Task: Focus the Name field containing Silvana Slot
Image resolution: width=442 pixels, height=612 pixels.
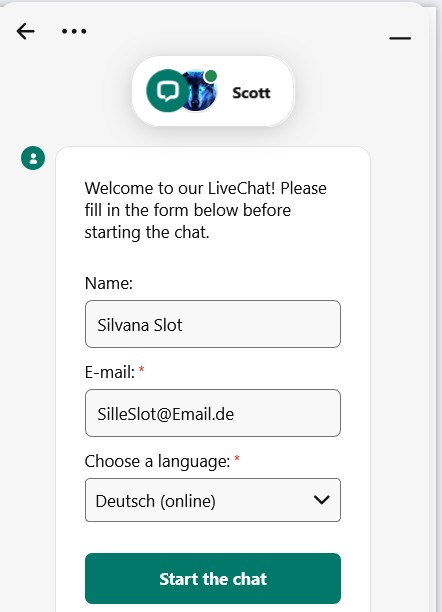Action: 213,324
